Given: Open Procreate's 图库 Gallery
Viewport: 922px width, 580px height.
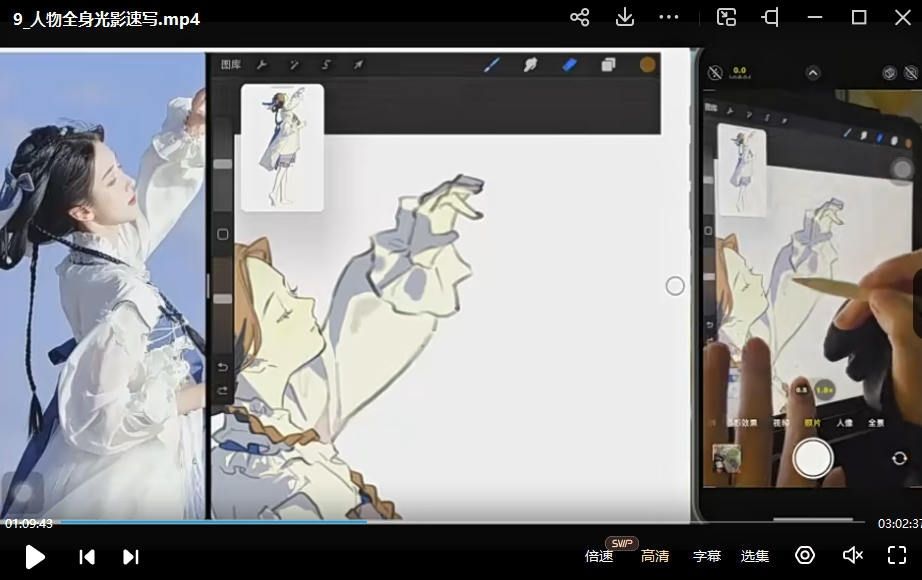Looking at the screenshot, I should pos(234,64).
